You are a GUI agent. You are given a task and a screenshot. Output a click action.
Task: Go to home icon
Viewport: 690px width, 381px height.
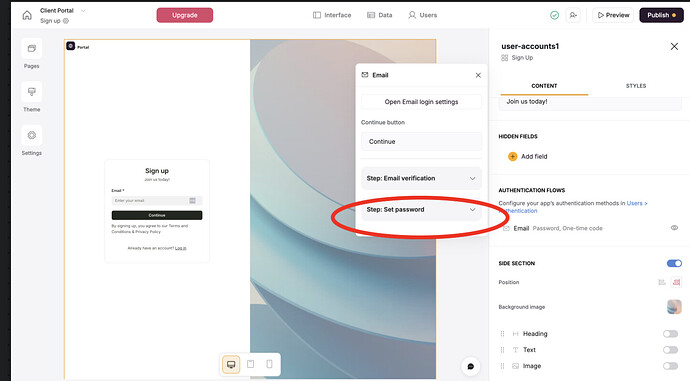tap(27, 15)
